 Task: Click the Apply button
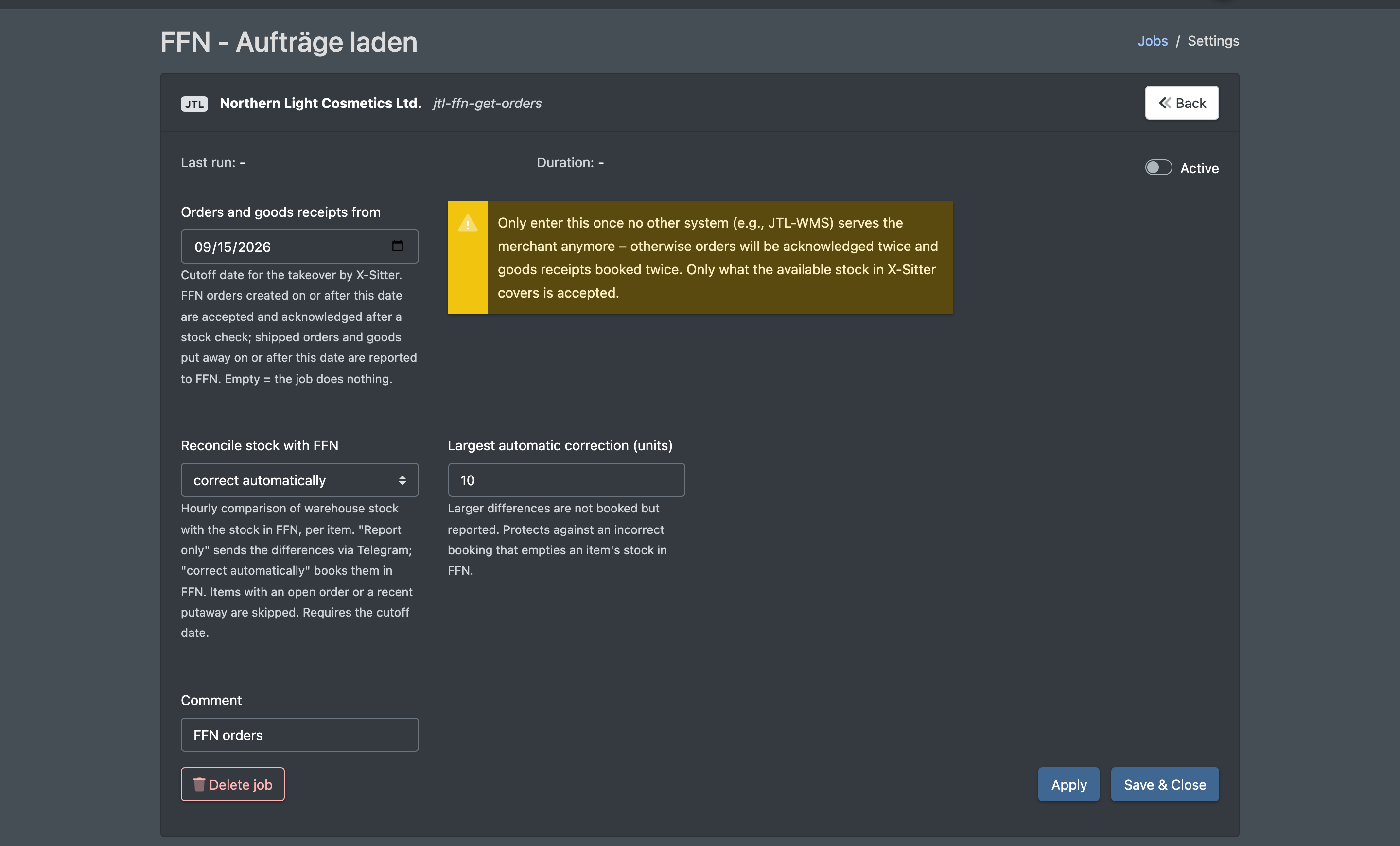click(x=1068, y=785)
